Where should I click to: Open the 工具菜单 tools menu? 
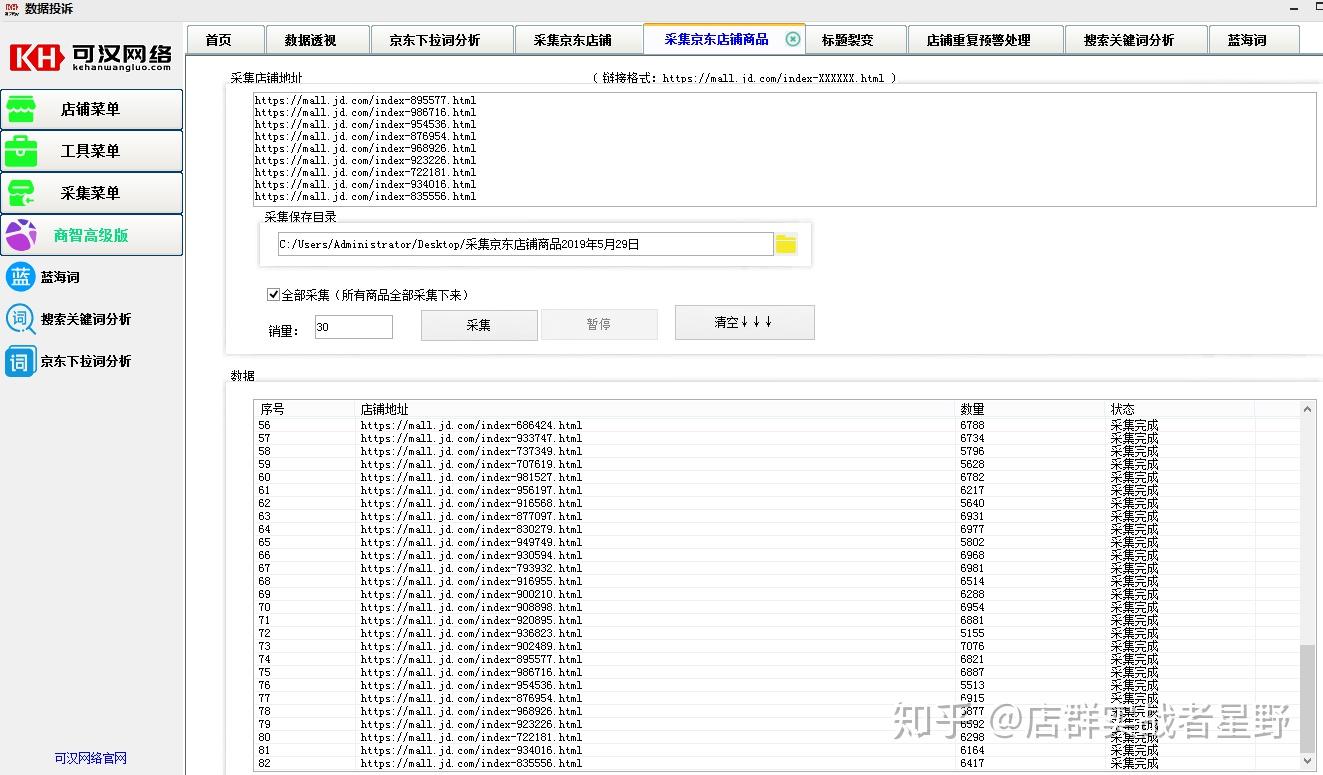[91, 151]
